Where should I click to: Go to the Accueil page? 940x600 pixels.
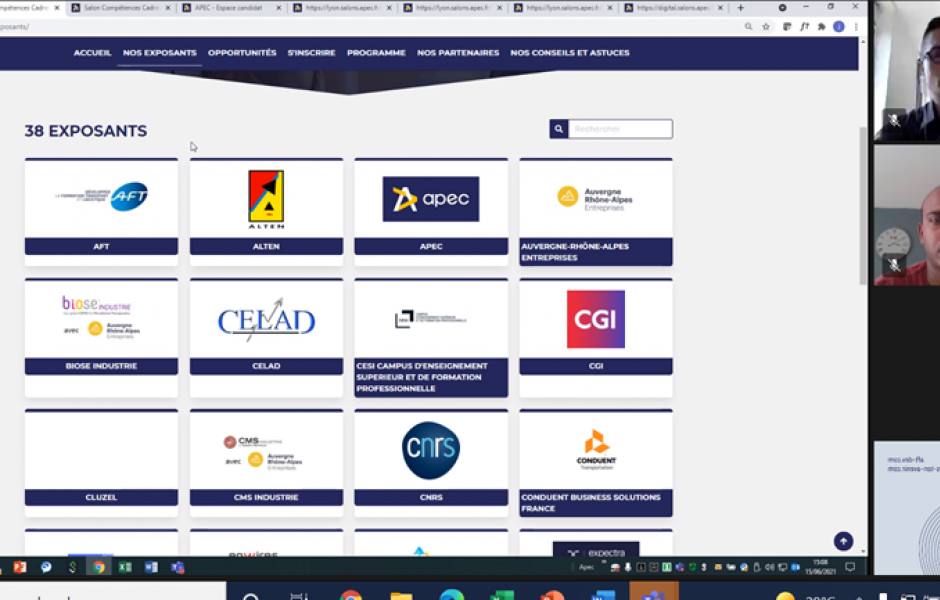click(92, 53)
